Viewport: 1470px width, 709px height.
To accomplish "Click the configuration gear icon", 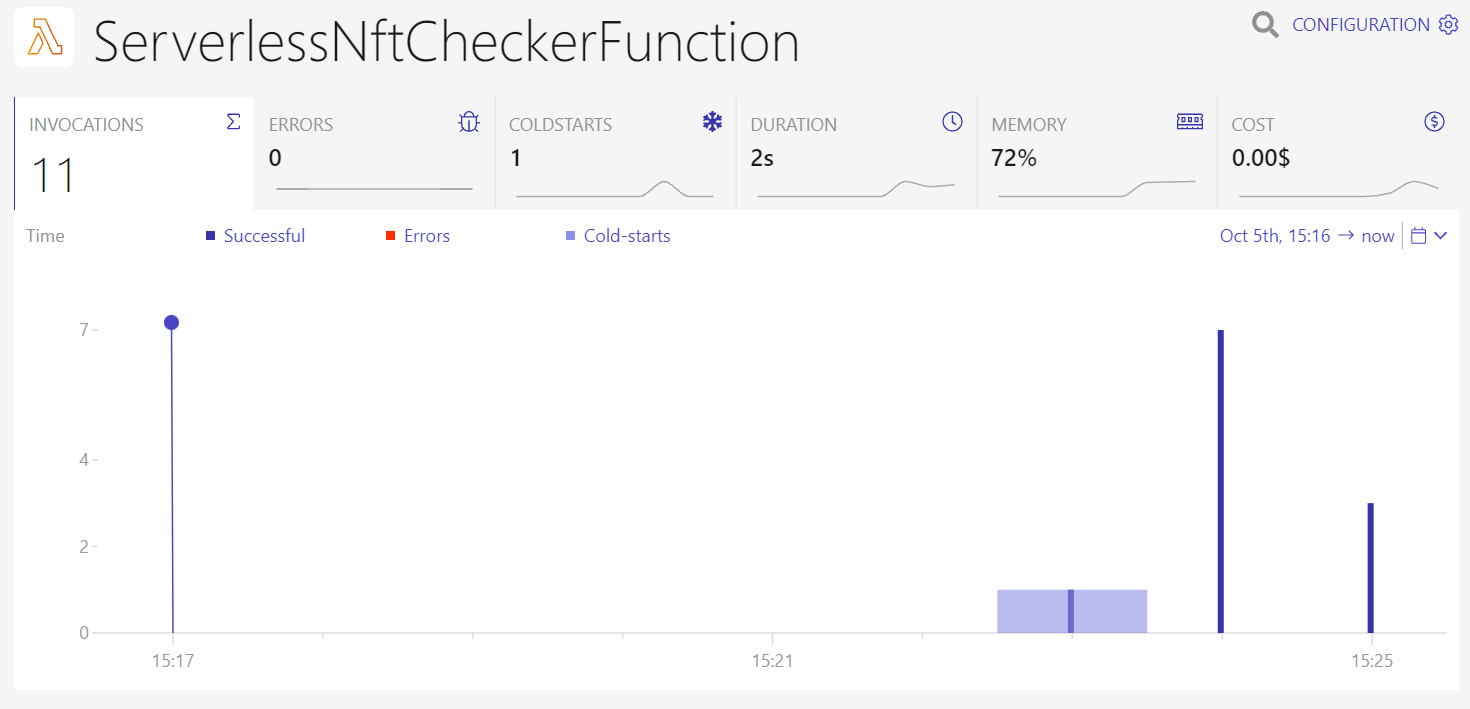I will [x=1448, y=25].
